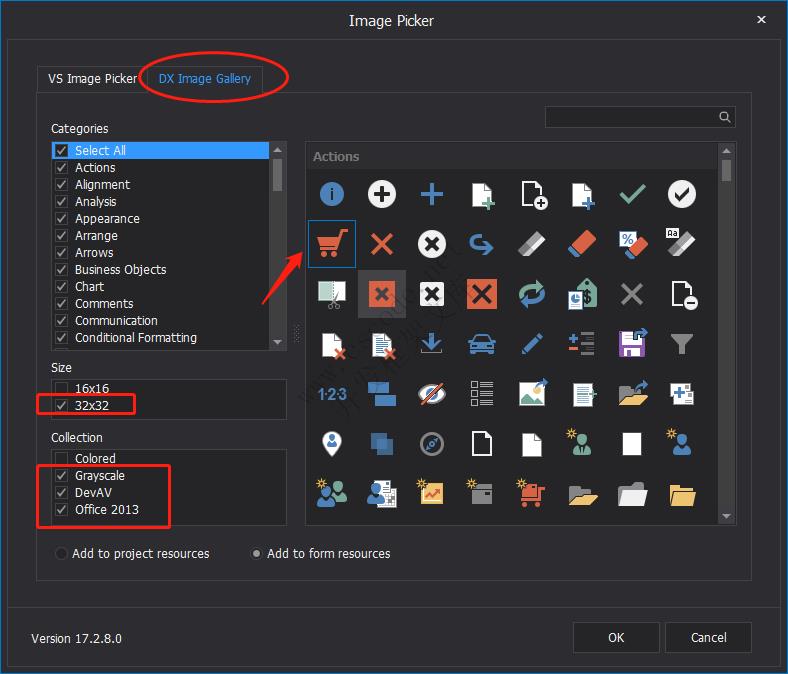Image resolution: width=788 pixels, height=674 pixels.
Task: Choose the blue car icon
Action: pos(482,343)
